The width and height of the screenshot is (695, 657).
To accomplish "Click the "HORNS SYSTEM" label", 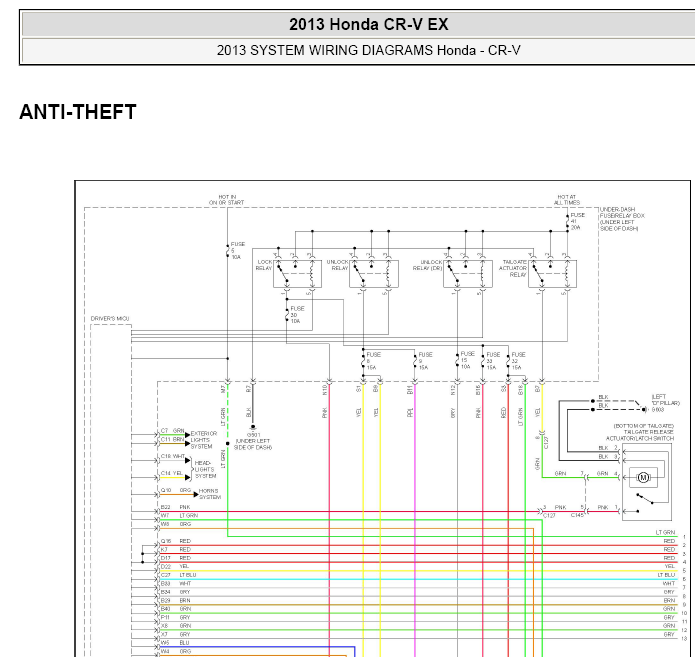I will [x=209, y=494].
